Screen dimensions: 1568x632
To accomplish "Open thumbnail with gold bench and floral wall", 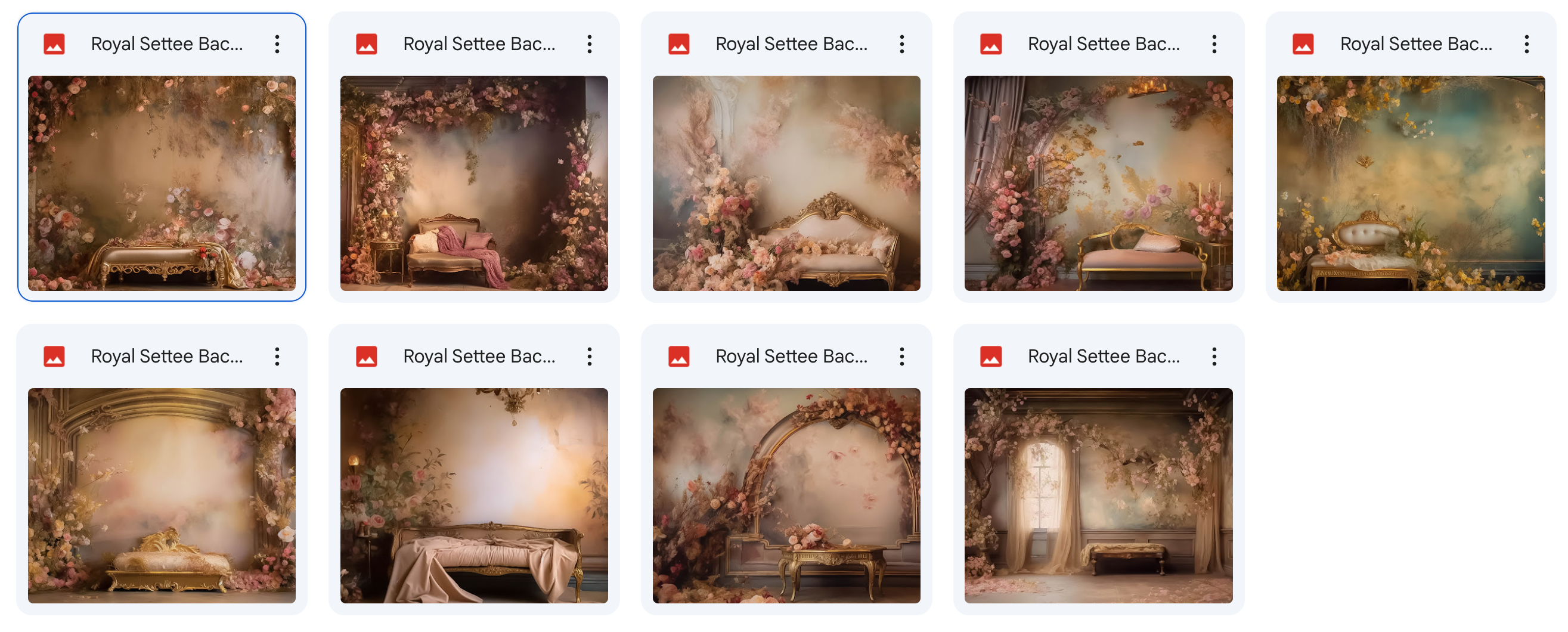I will [162, 182].
